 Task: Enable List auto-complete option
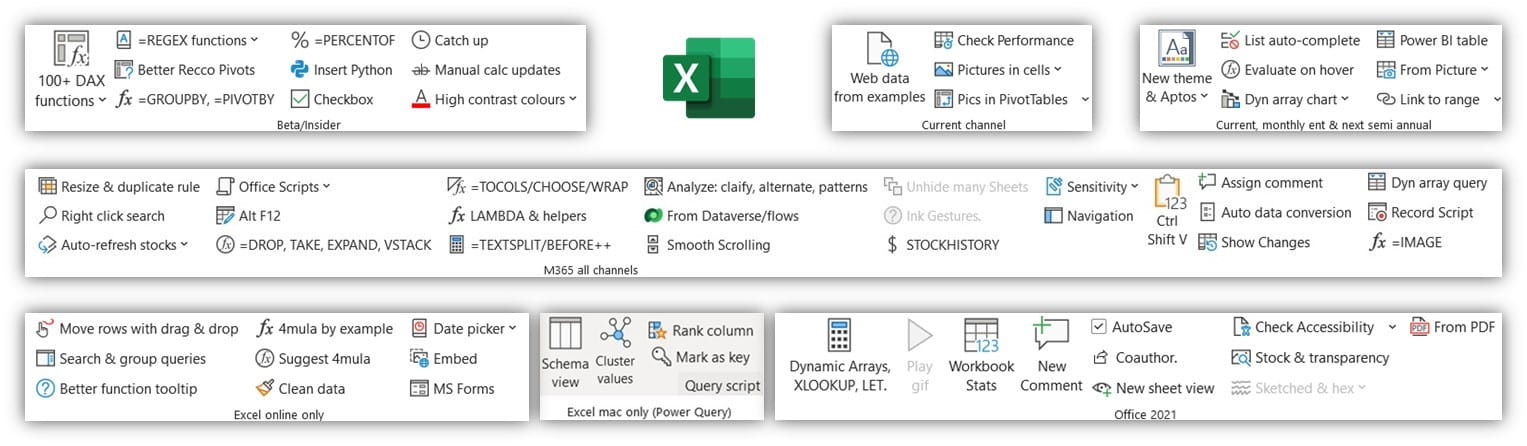click(x=1231, y=40)
